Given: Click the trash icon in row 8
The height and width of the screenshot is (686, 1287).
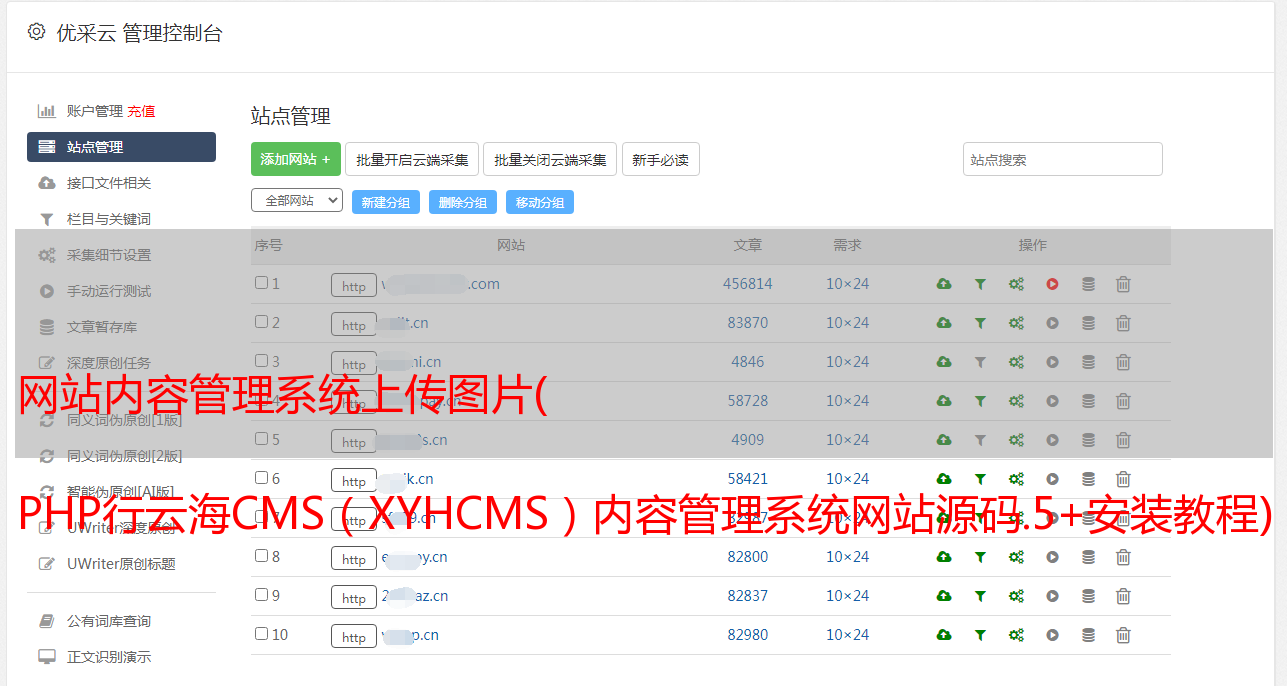Looking at the screenshot, I should point(1123,557).
